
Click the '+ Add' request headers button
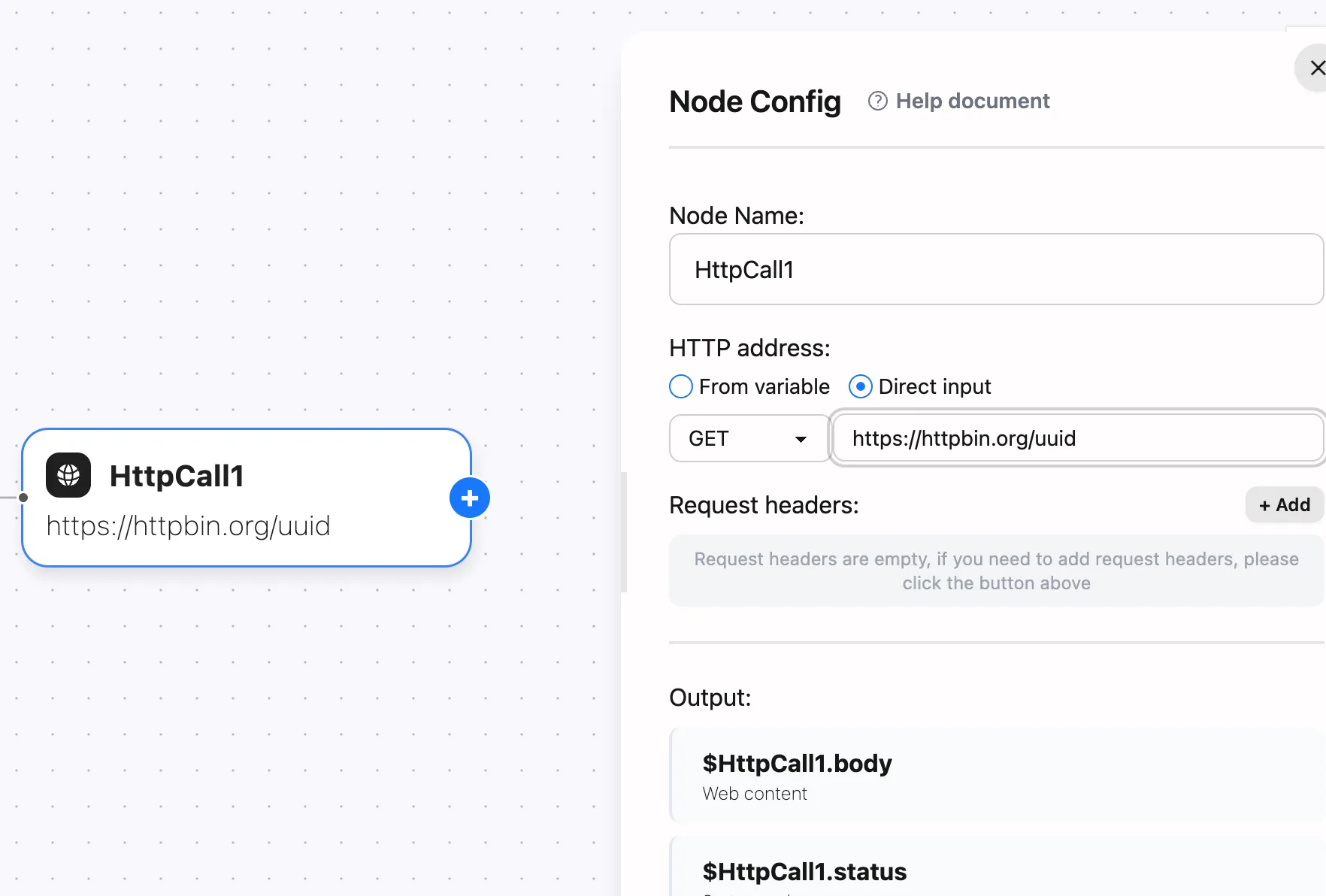[1283, 504]
